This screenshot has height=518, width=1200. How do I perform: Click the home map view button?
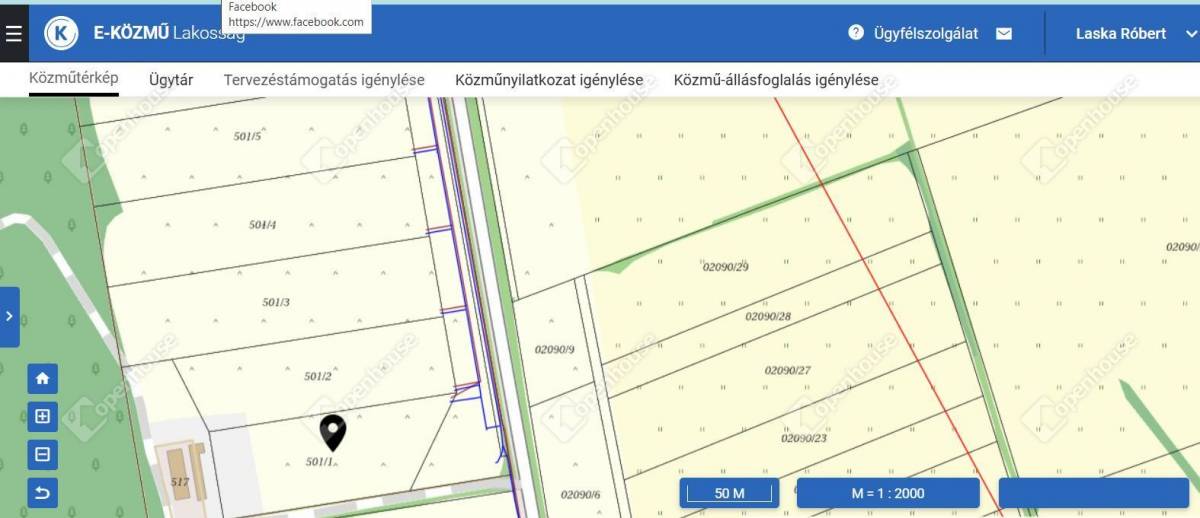point(42,379)
